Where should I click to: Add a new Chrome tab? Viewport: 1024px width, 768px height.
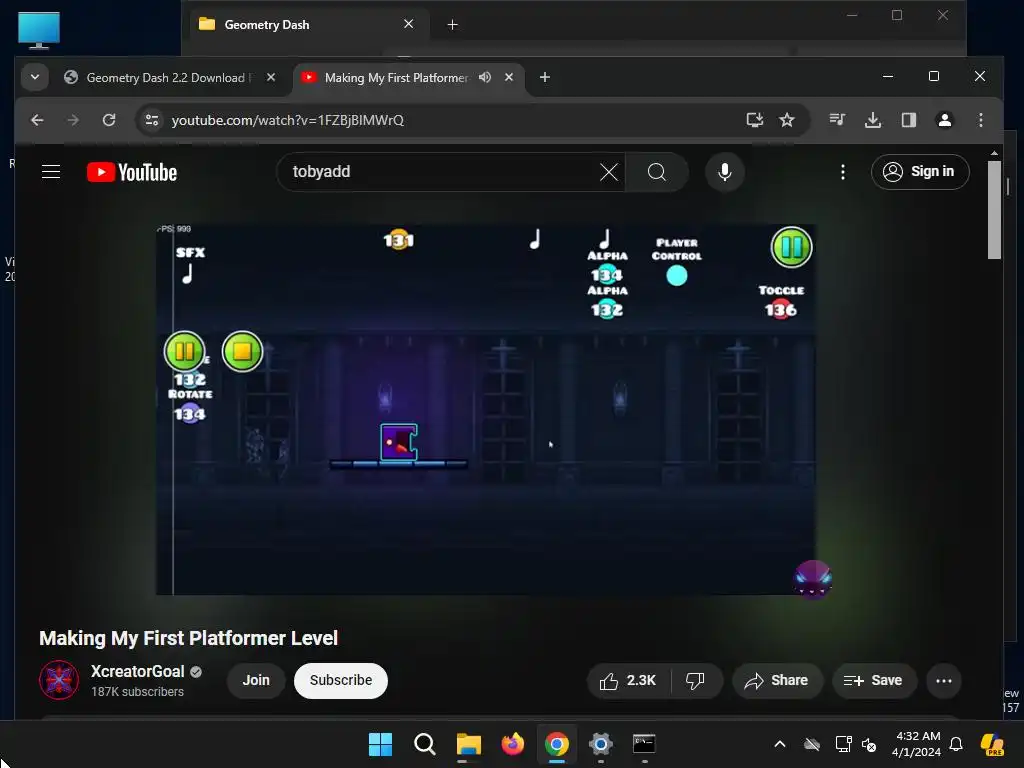tap(545, 77)
